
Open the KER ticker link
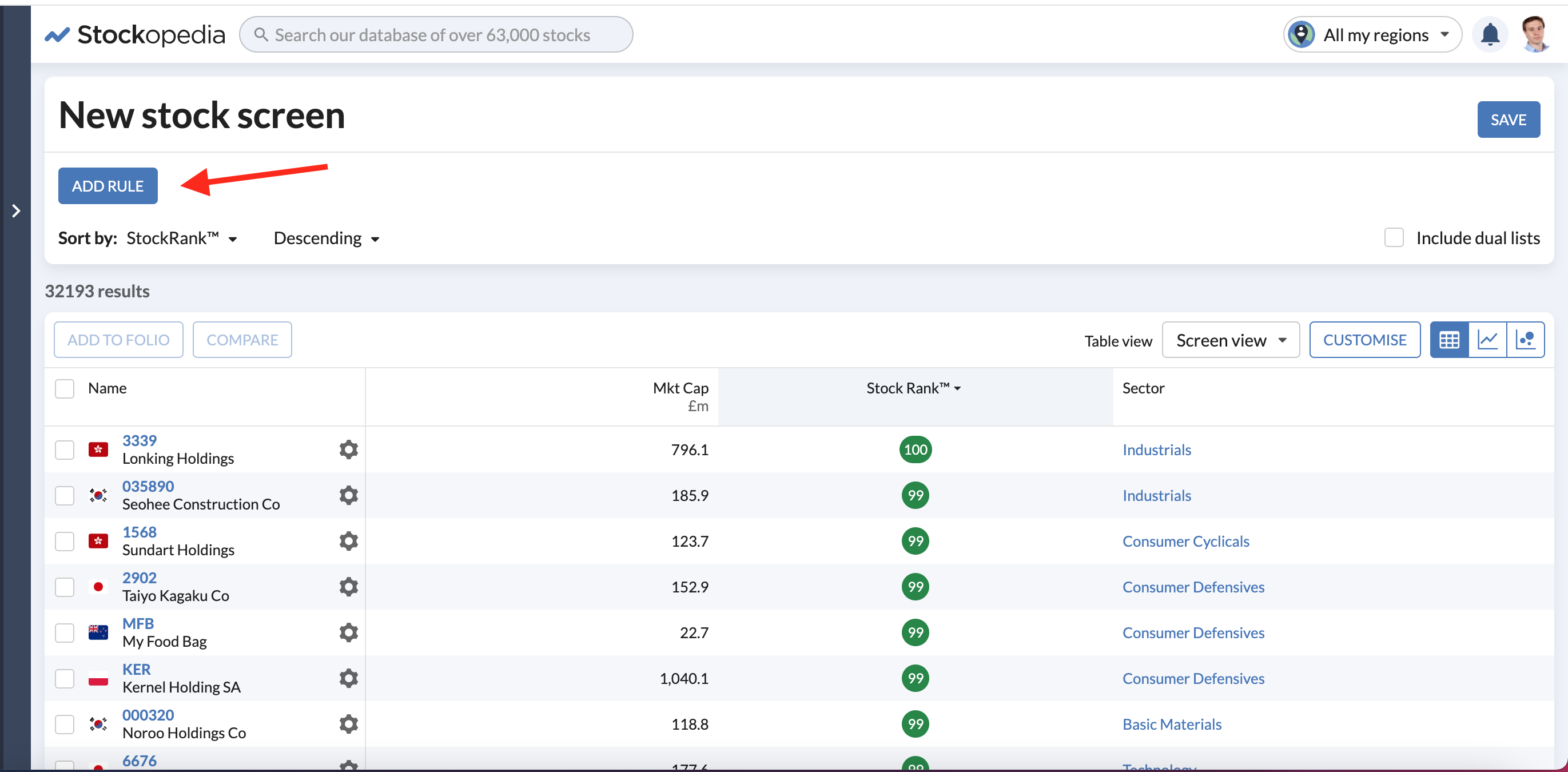coord(136,668)
